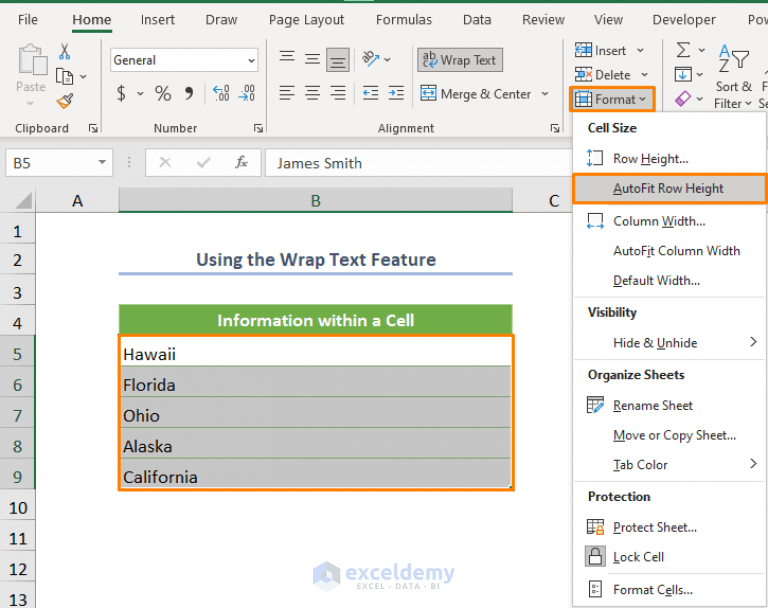Click Increase Decimal icon
This screenshot has height=608, width=768.
tap(221, 93)
